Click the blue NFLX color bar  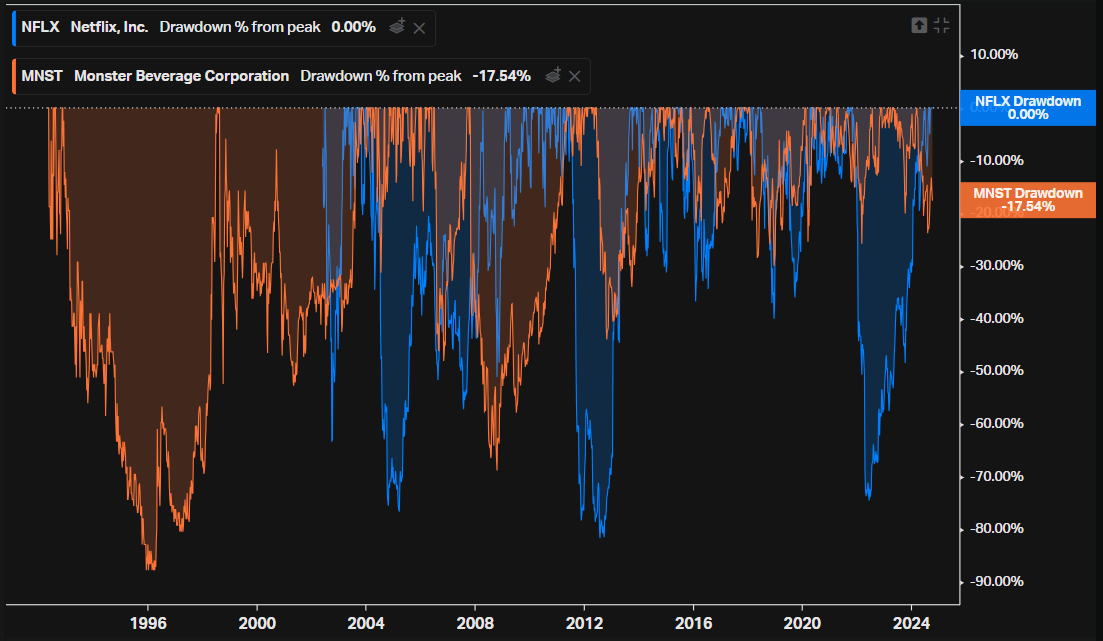[14, 28]
